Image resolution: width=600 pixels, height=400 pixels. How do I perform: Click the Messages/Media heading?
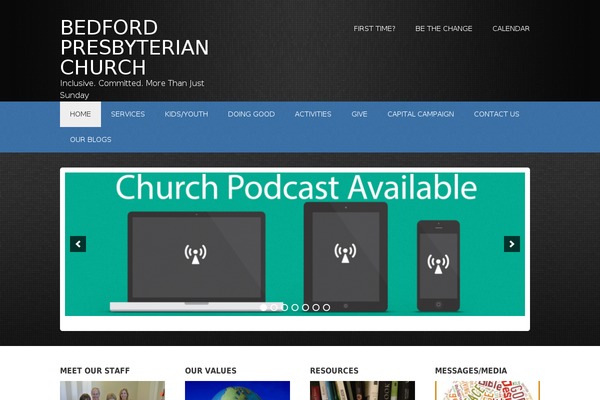pos(471,371)
